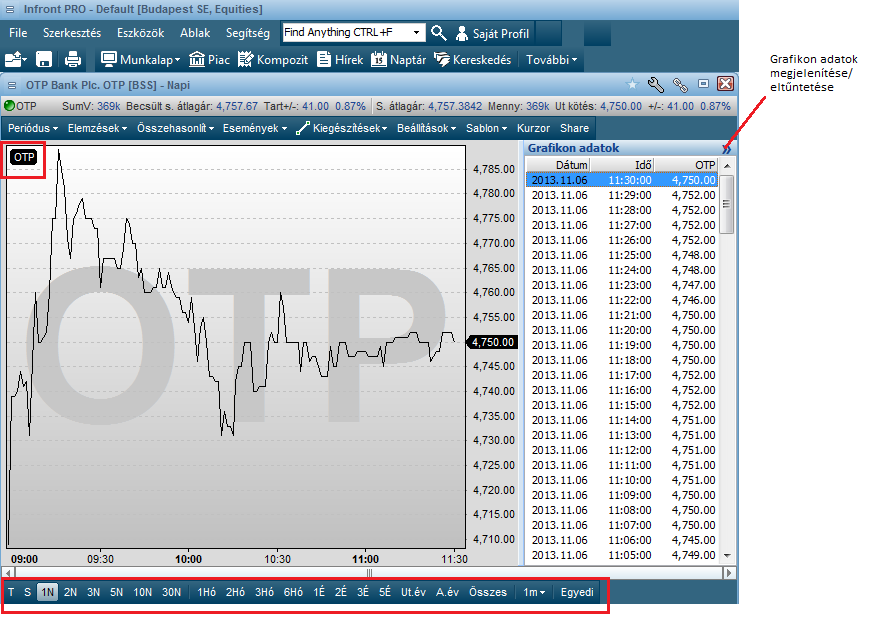Open the Elemzések dropdown
The width and height of the screenshot is (870, 631).
coord(97,128)
